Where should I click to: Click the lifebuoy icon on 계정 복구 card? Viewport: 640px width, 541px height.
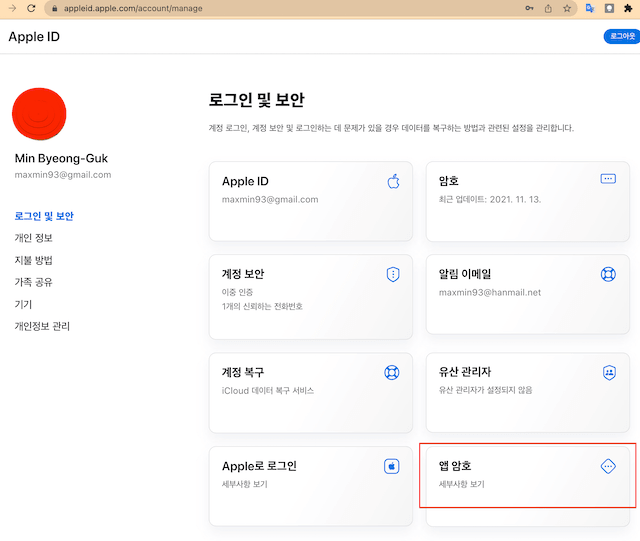tap(391, 372)
